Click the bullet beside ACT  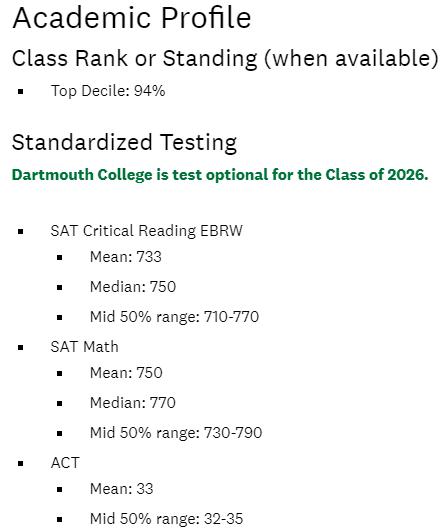21,464
